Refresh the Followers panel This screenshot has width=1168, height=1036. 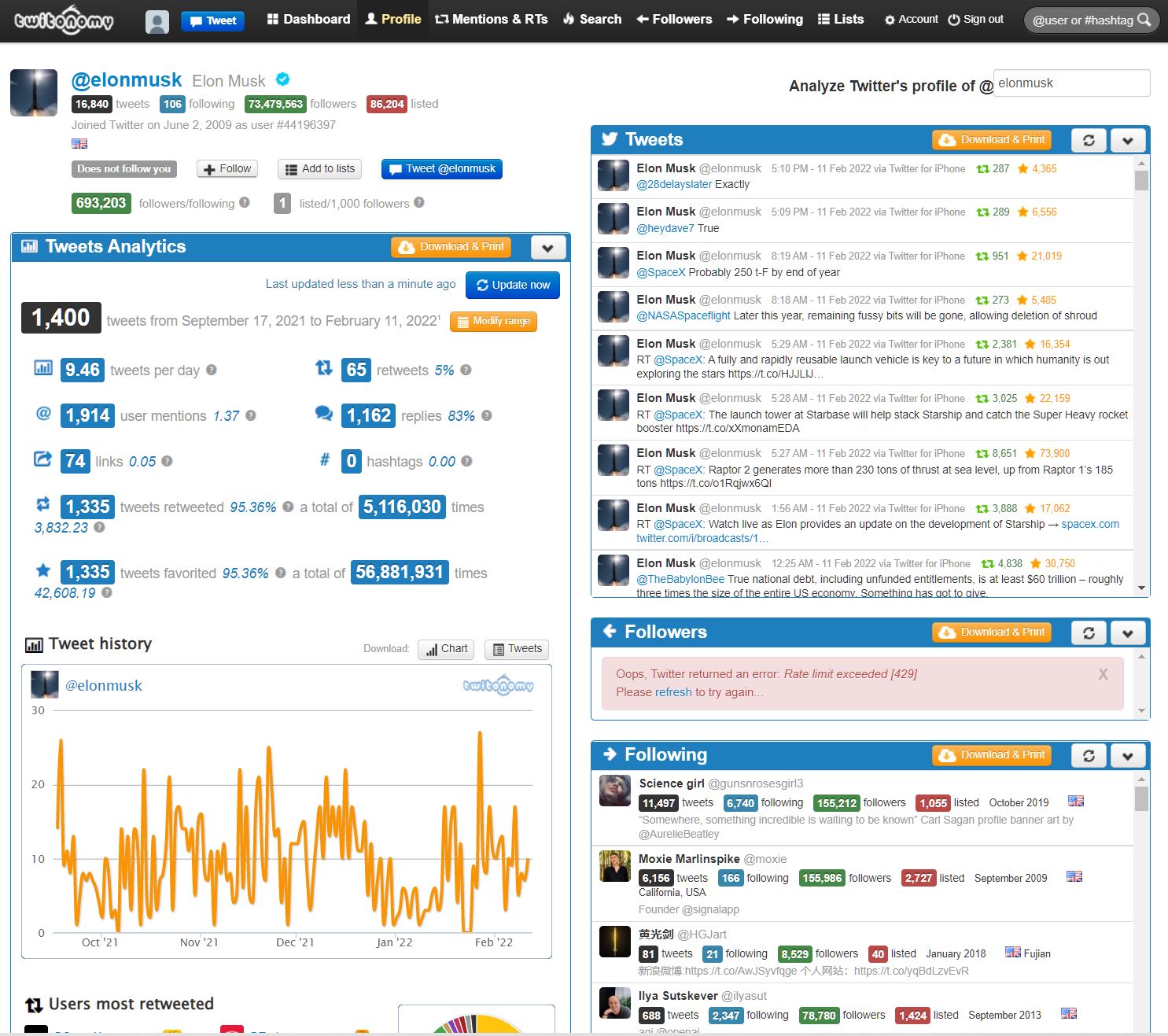[1089, 632]
